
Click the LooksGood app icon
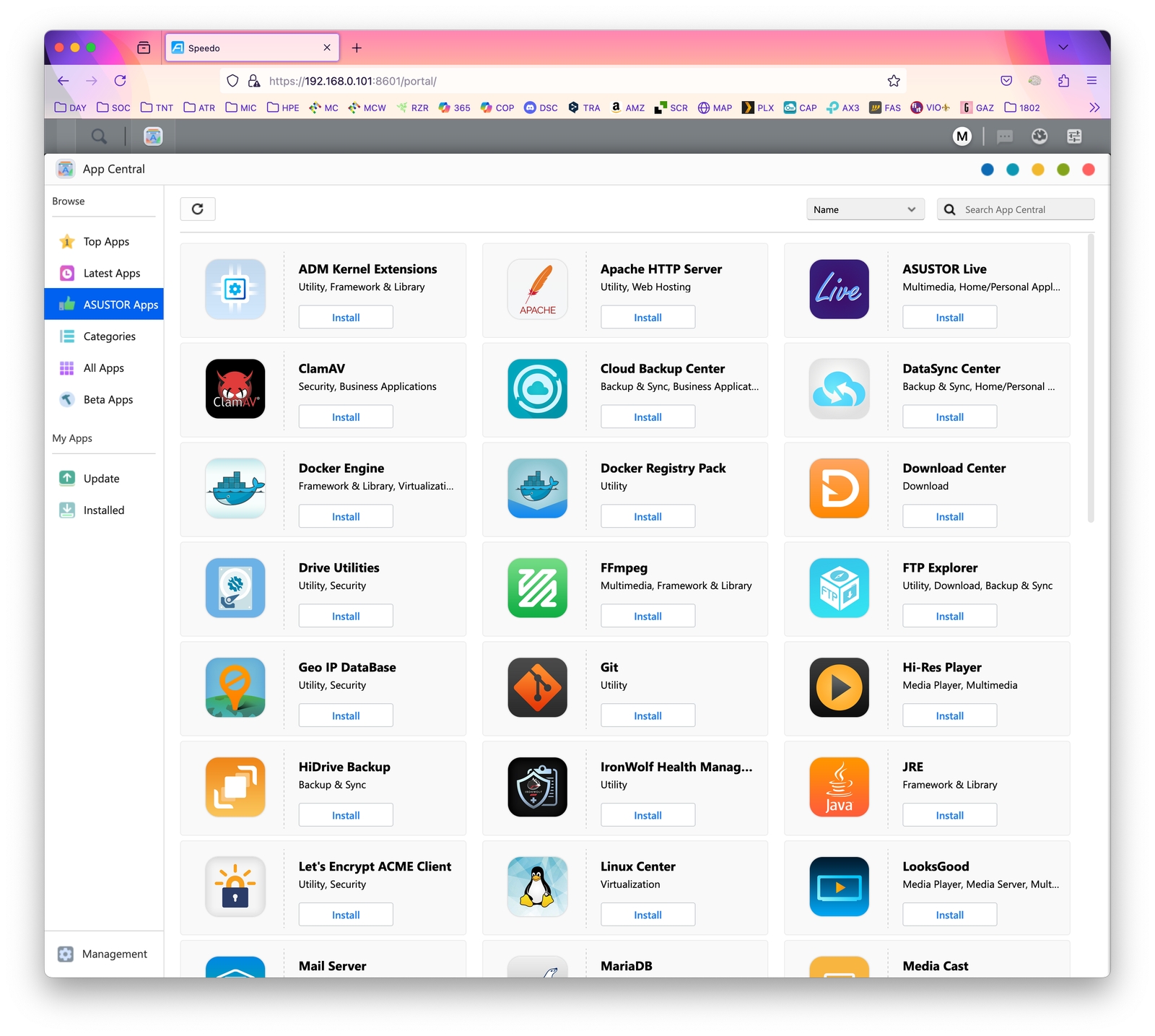tap(840, 887)
